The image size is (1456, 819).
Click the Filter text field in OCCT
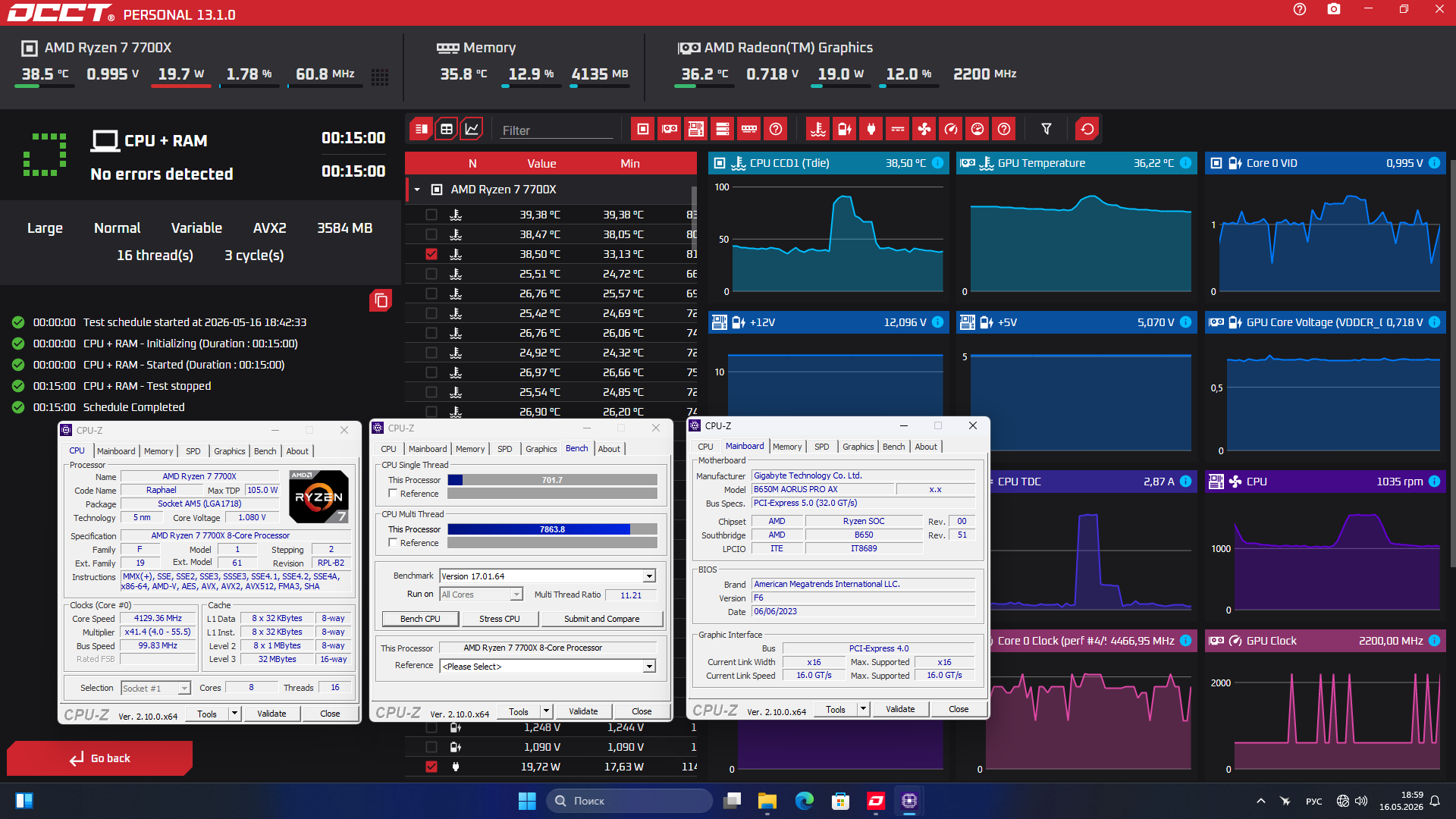(x=557, y=130)
